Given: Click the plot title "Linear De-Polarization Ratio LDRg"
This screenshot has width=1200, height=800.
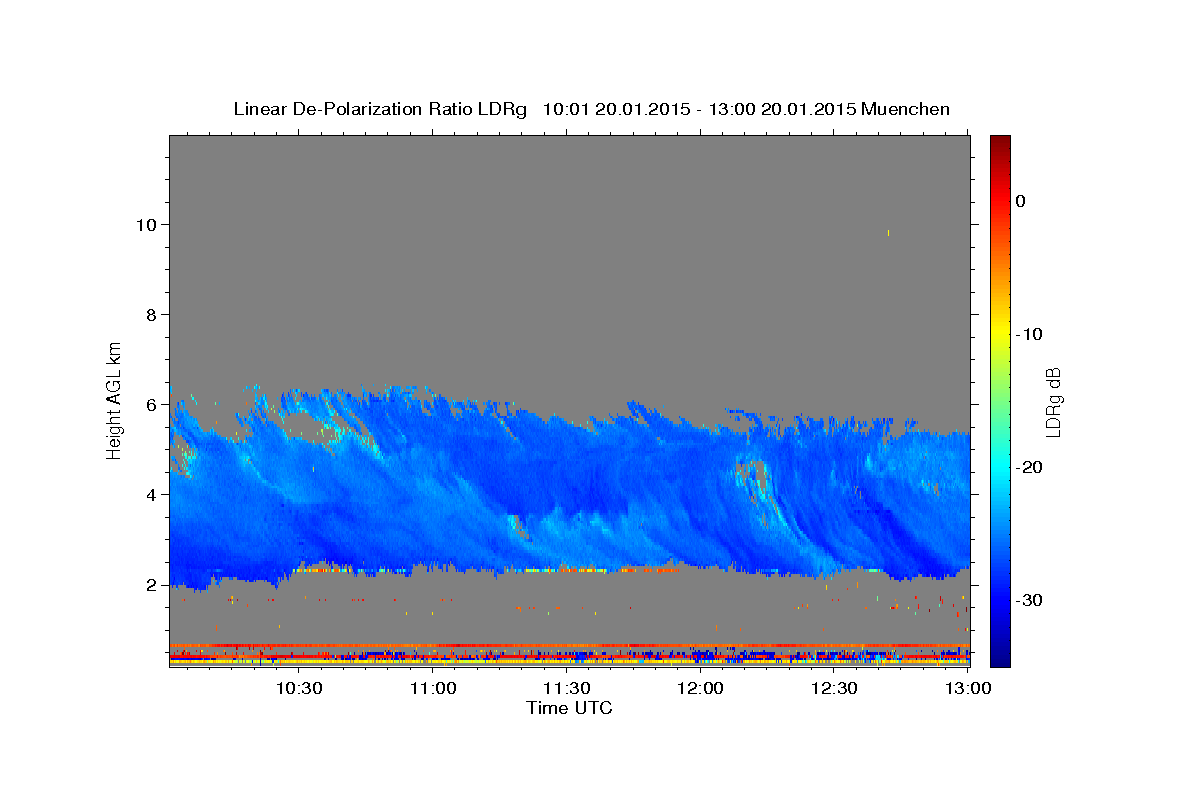Looking at the screenshot, I should click(380, 109).
